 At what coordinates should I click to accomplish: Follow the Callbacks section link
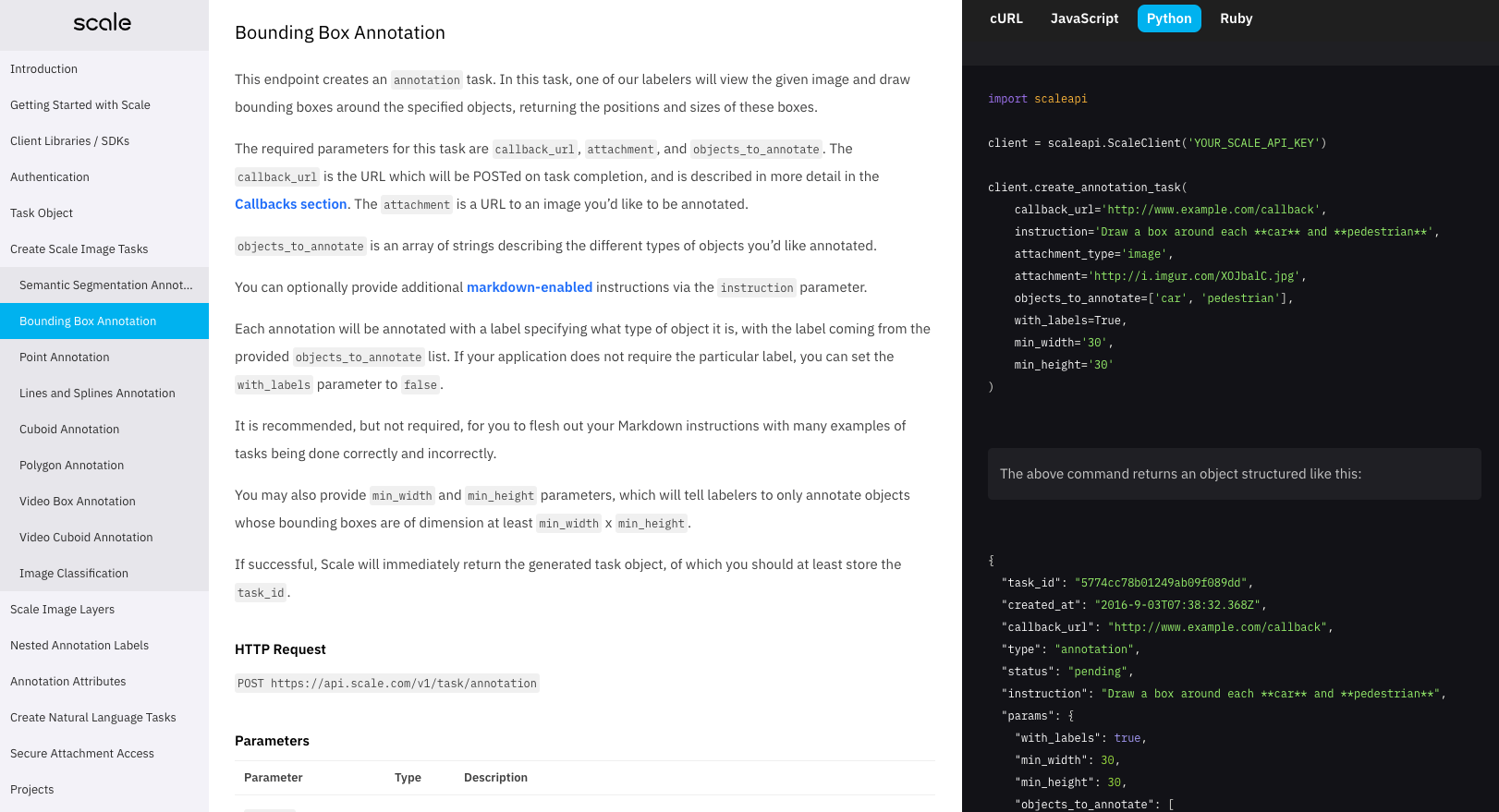pyautogui.click(x=291, y=204)
